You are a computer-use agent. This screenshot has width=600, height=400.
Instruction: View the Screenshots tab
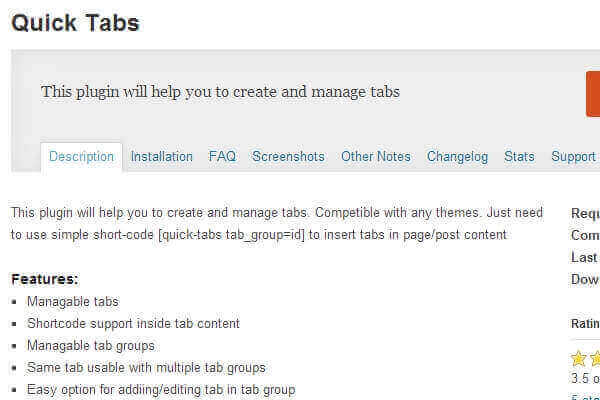click(288, 157)
